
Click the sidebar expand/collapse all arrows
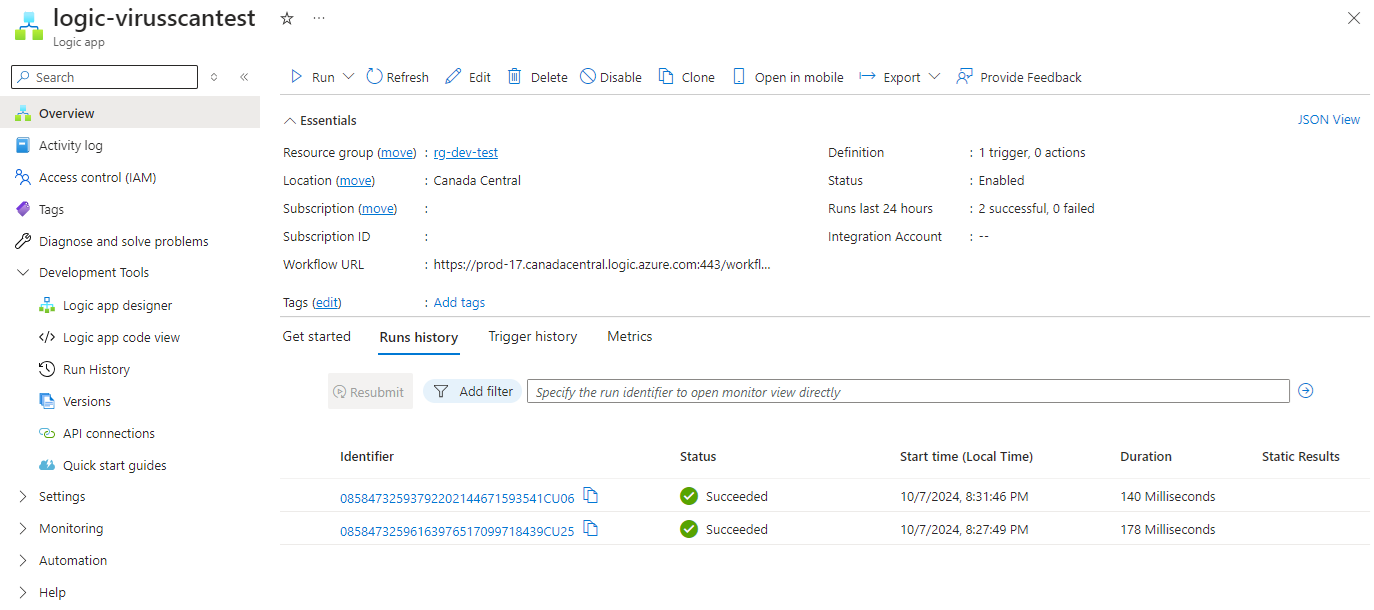pos(213,77)
